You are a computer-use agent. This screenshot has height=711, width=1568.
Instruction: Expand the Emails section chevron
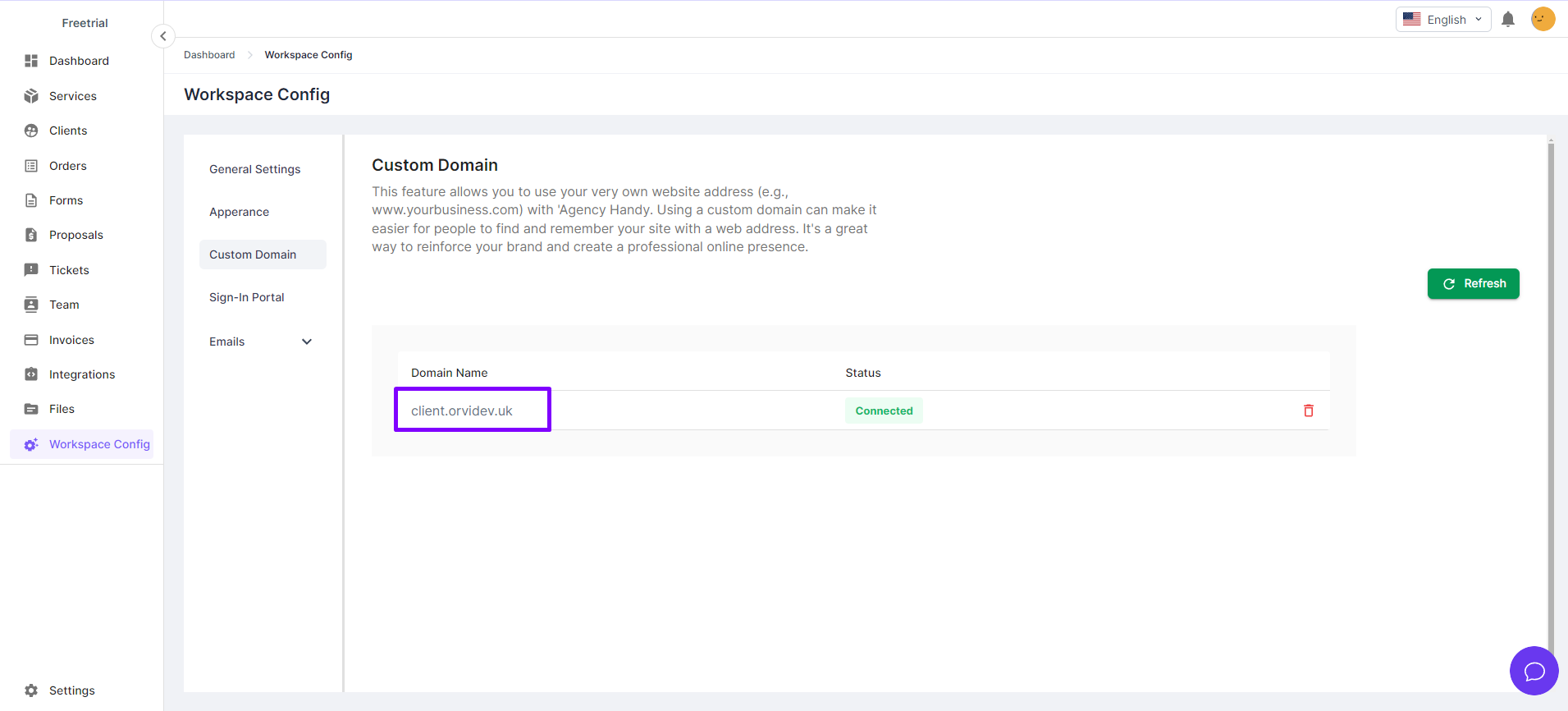click(307, 342)
